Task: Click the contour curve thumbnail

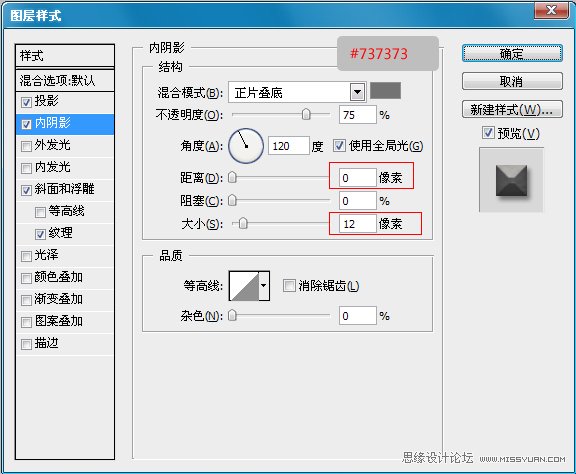Action: click(244, 286)
